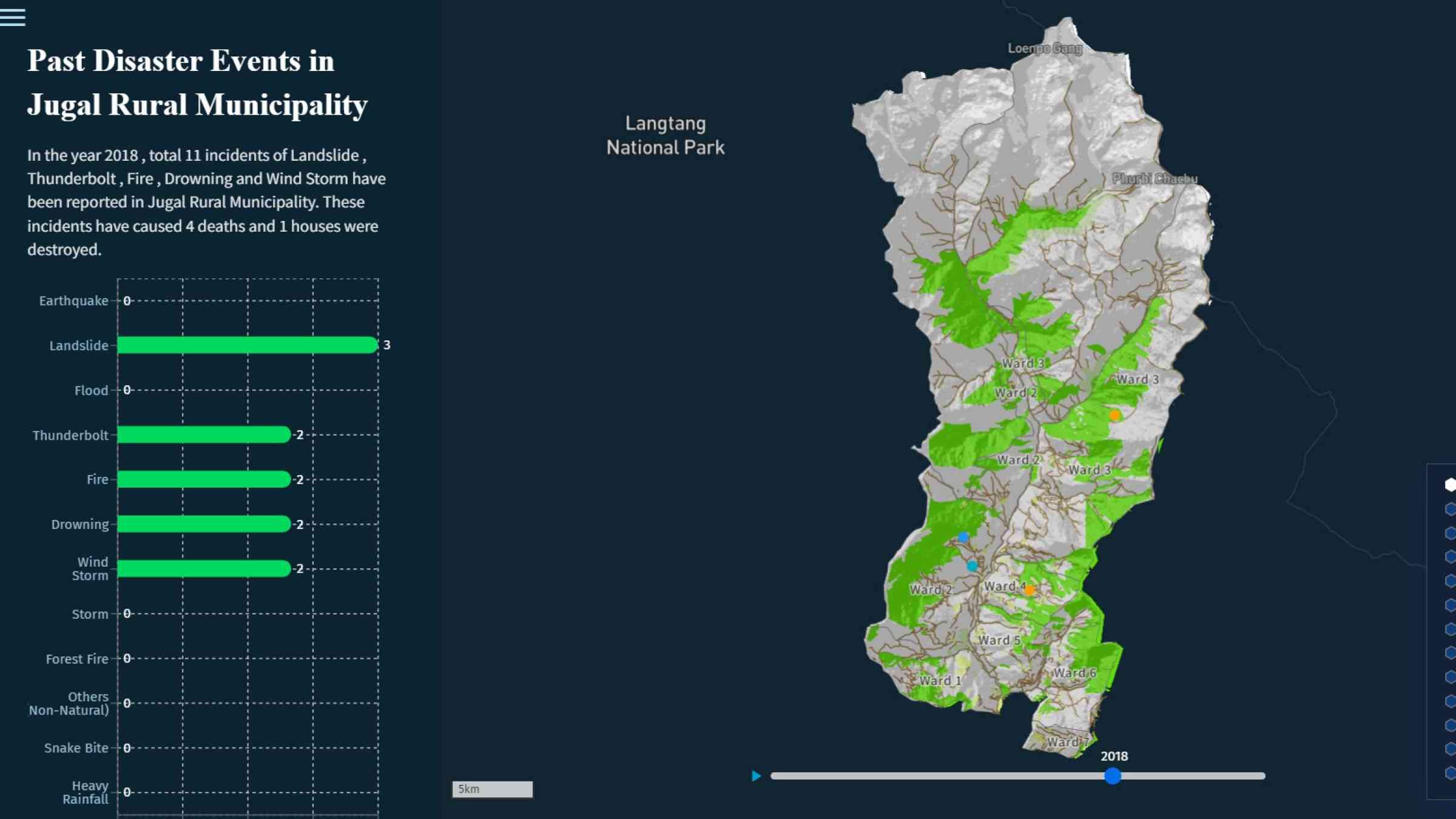This screenshot has width=1456, height=819.
Task: Click the 'Ward 1' map label
Action: [x=940, y=681]
